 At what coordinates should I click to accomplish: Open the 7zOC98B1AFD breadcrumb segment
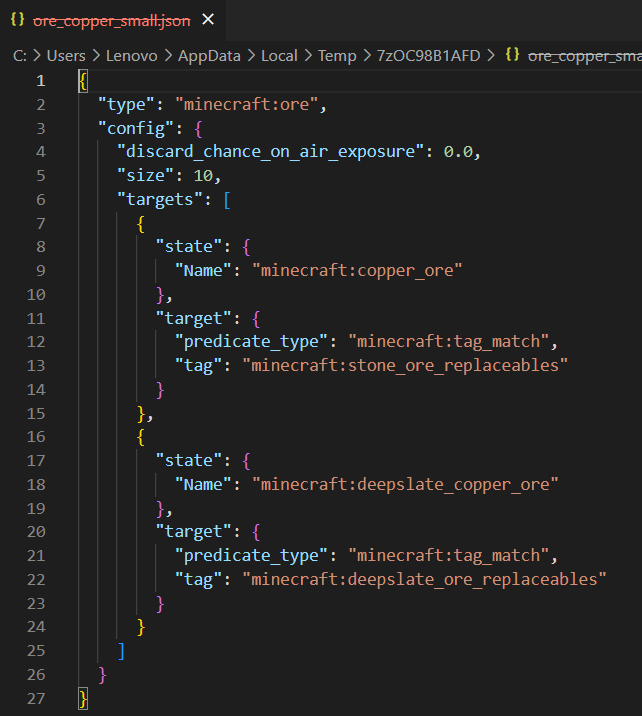pos(428,56)
